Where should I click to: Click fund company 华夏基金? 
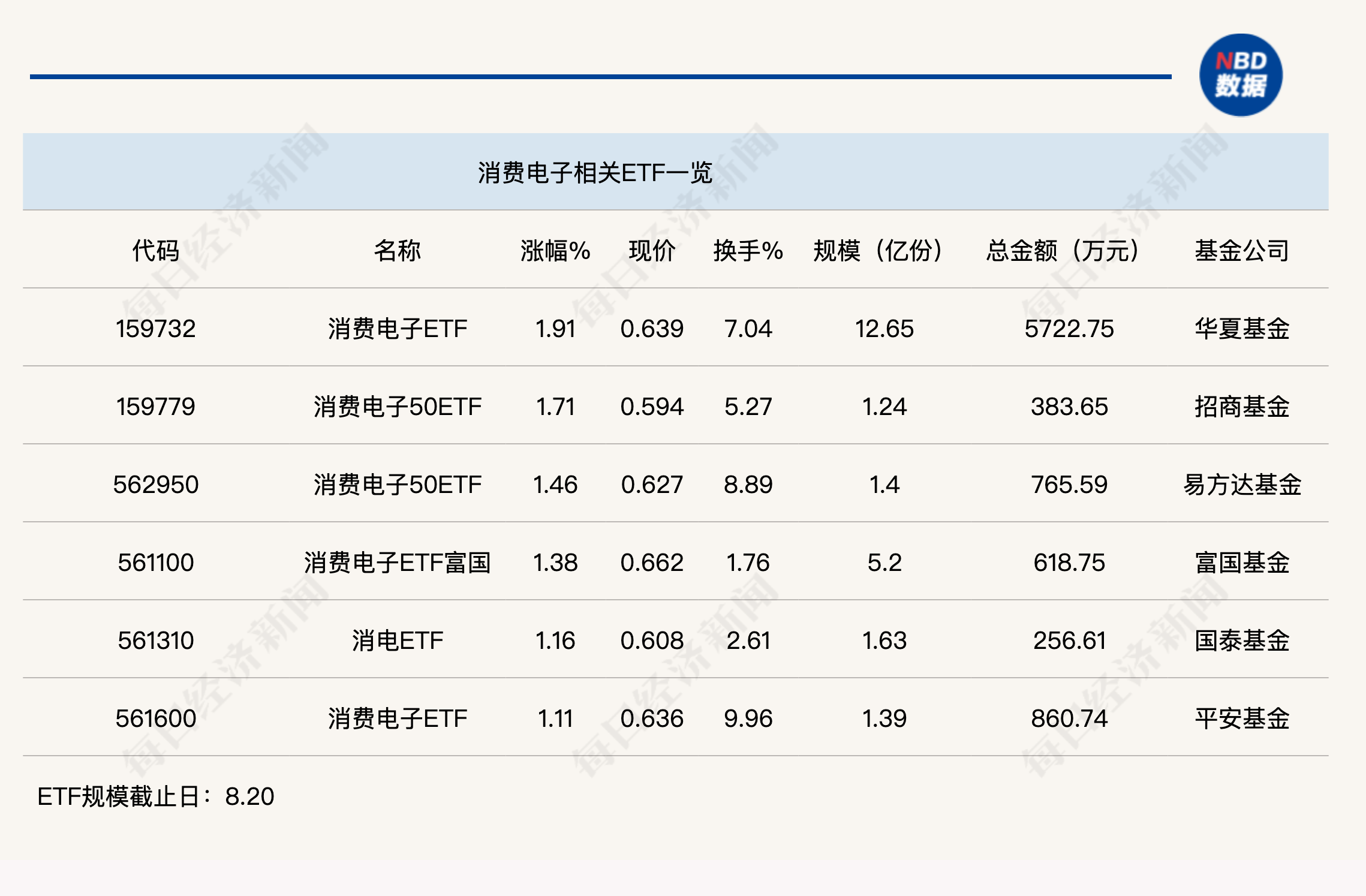pyautogui.click(x=1242, y=329)
